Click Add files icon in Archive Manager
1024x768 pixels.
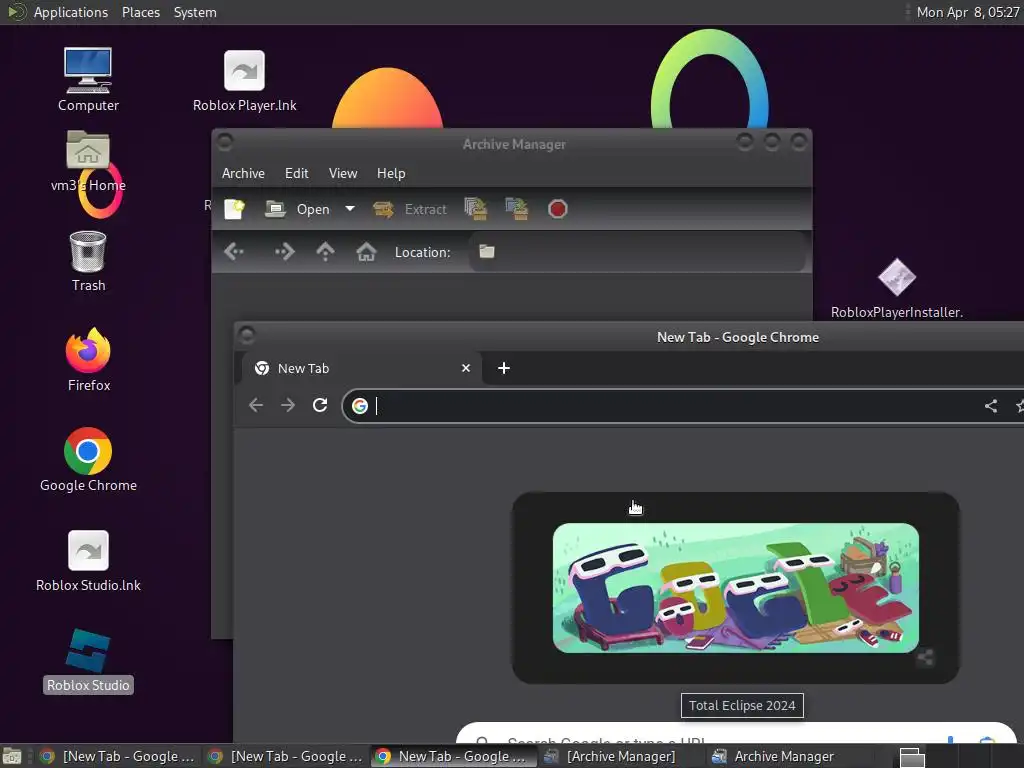coord(475,209)
